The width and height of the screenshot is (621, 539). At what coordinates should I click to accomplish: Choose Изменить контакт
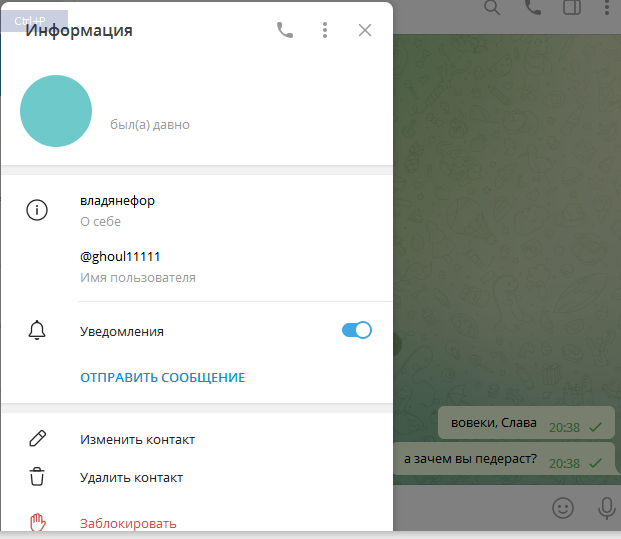pyautogui.click(x=137, y=440)
